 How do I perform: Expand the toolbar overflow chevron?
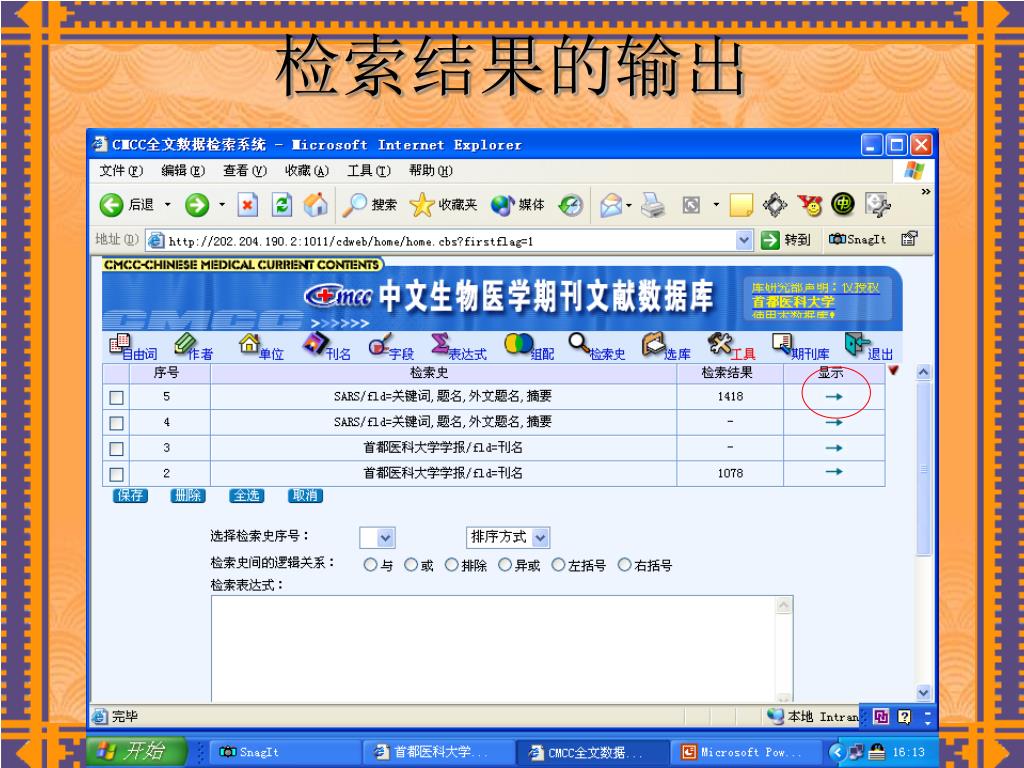pyautogui.click(x=925, y=192)
